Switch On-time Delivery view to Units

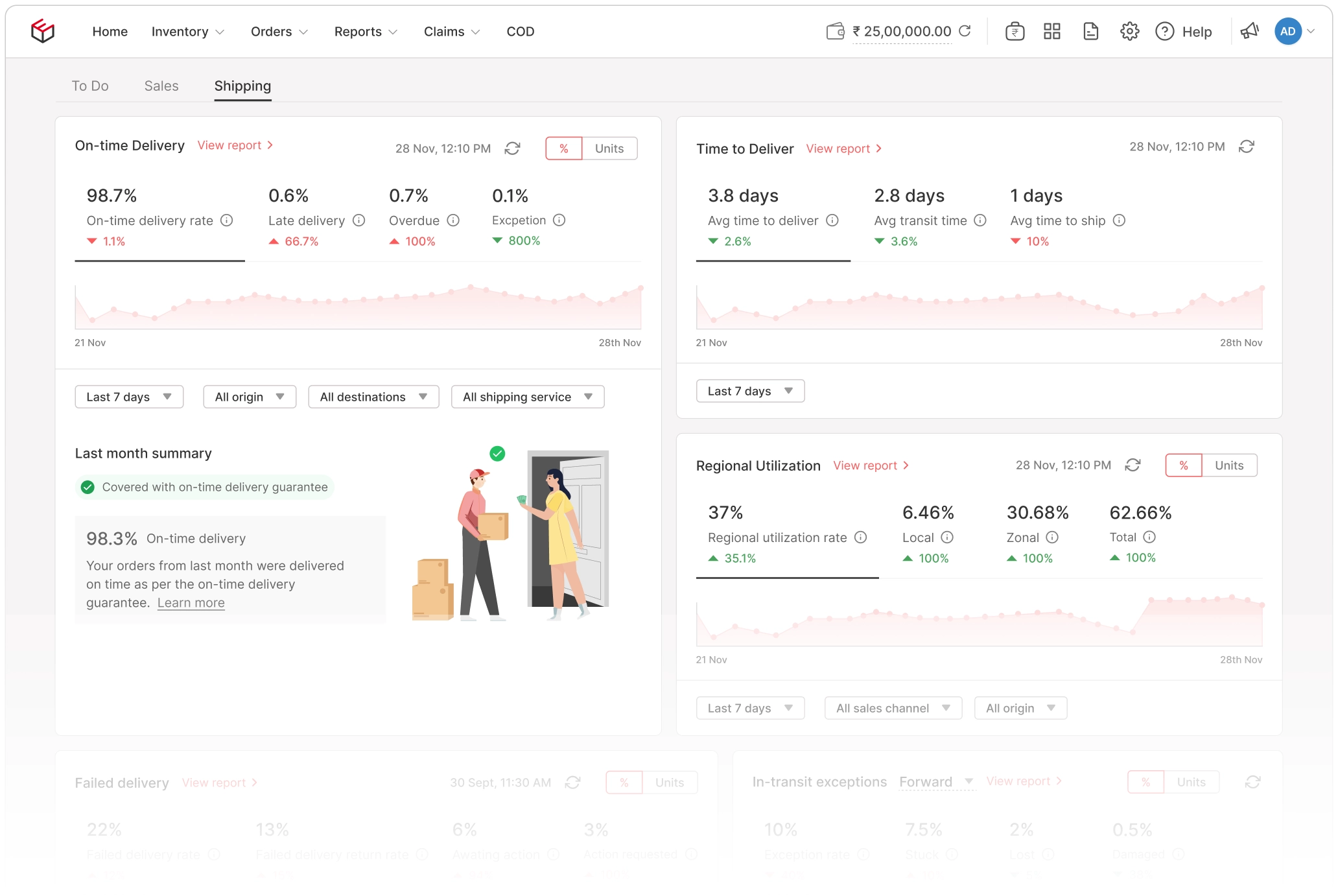(x=608, y=148)
